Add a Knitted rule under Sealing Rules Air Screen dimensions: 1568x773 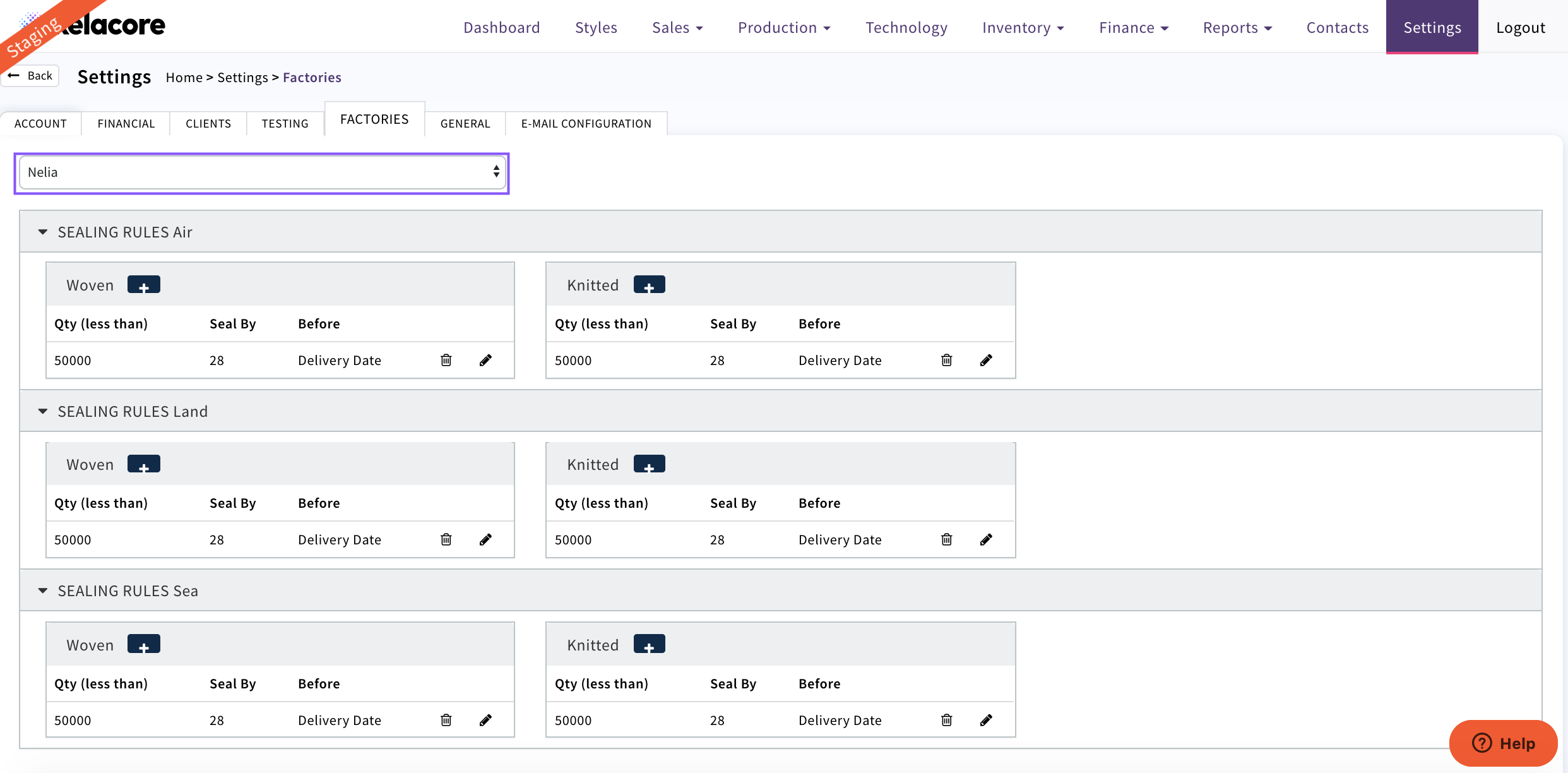pyautogui.click(x=649, y=285)
